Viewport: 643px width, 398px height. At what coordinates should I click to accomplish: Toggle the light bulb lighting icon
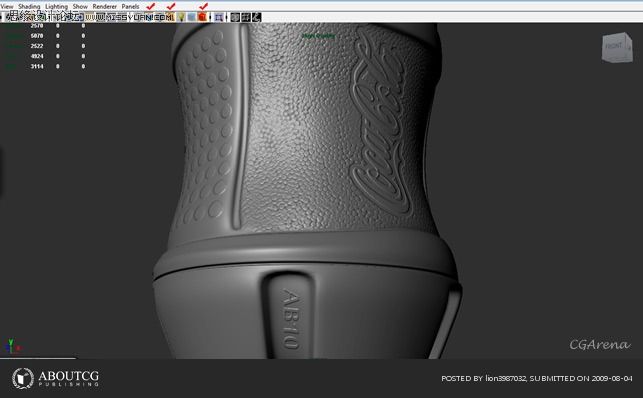coord(181,17)
